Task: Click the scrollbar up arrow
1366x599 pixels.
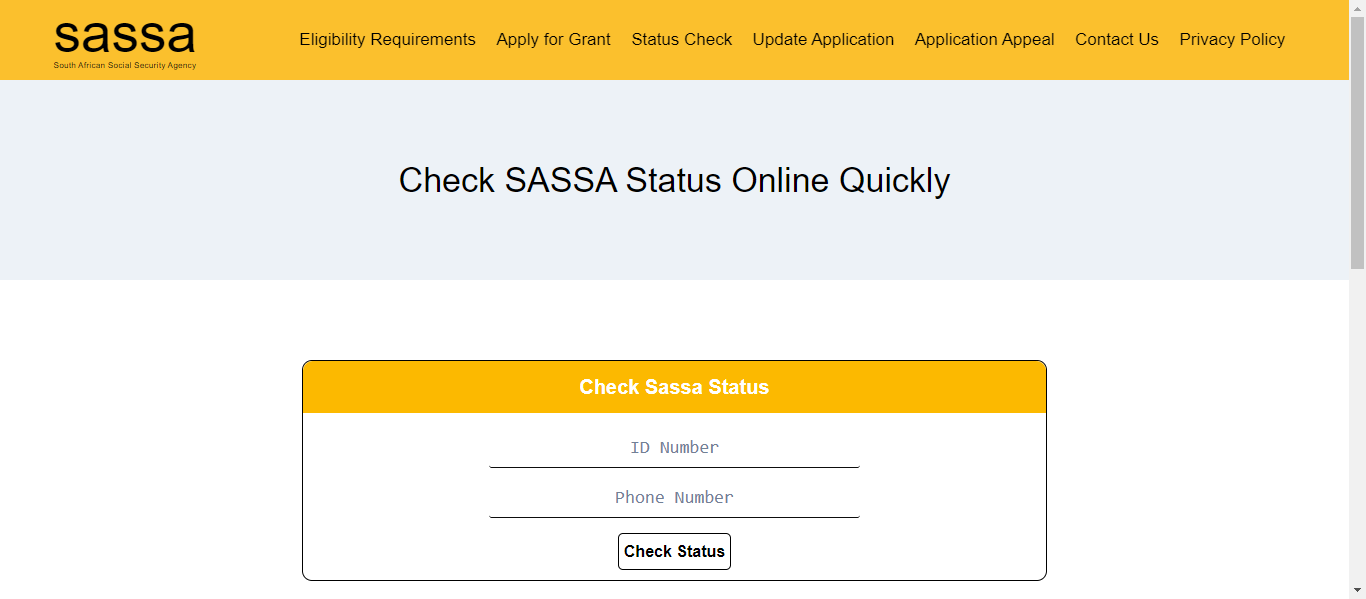Action: [1359, 8]
